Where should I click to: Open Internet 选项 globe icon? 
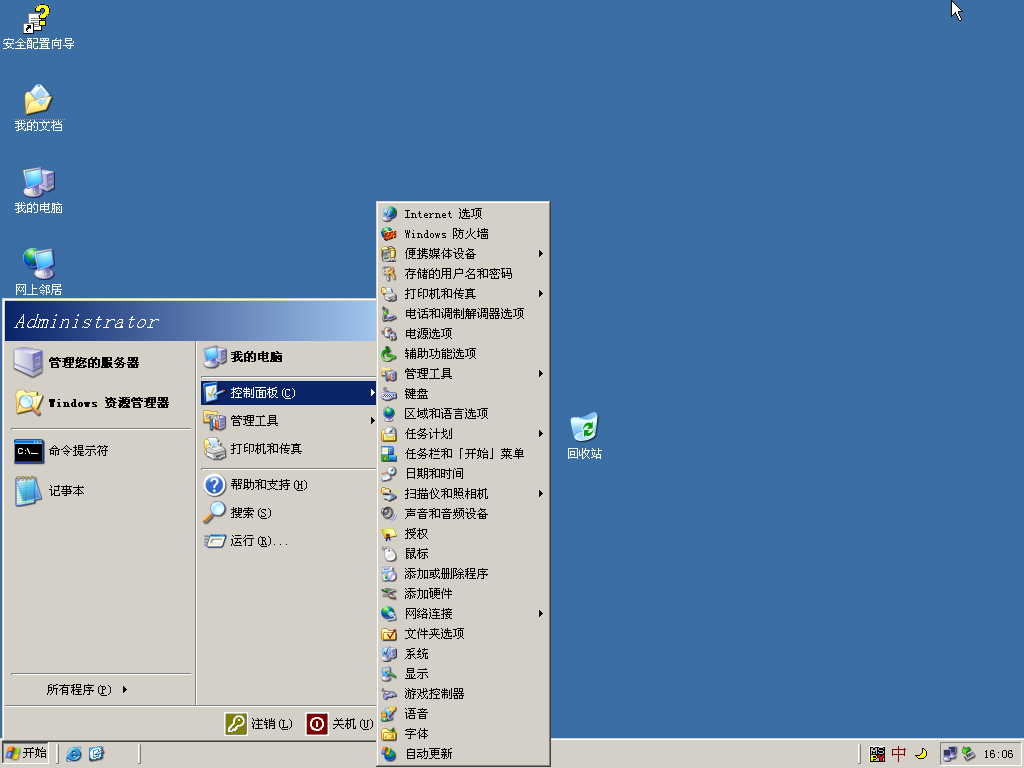pyautogui.click(x=389, y=214)
